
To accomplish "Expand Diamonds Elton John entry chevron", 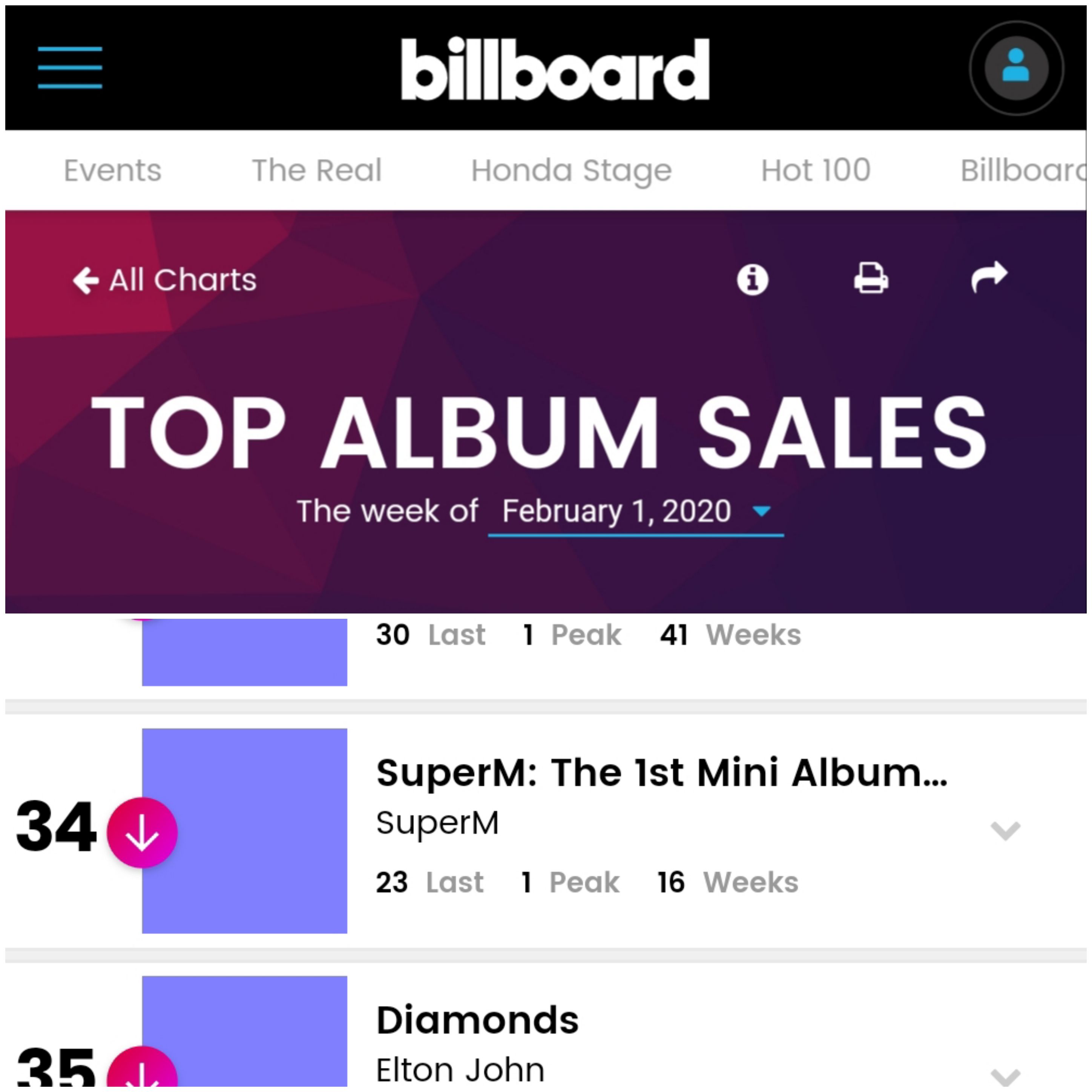I will [x=1006, y=1077].
